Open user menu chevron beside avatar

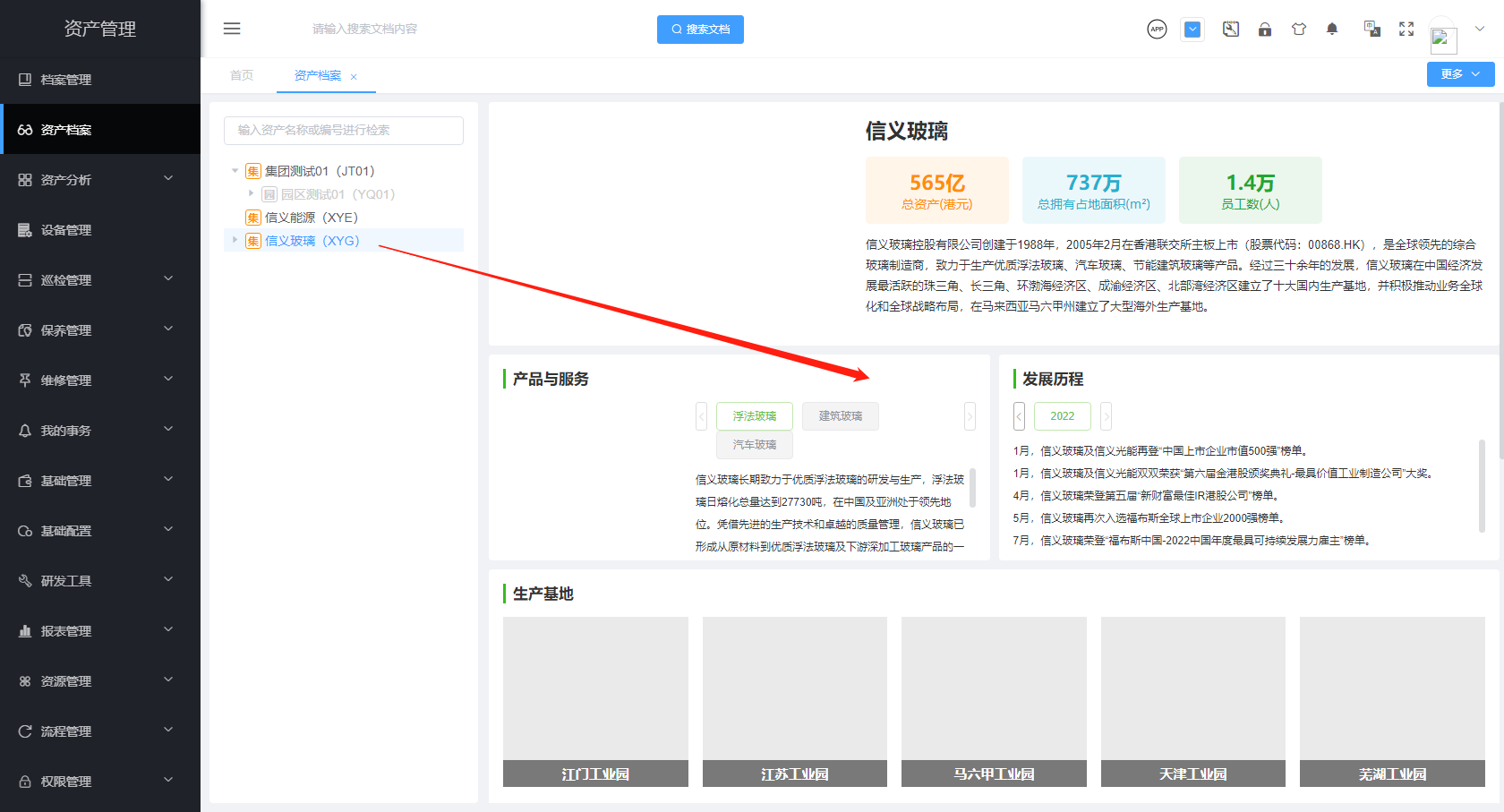pos(1480,29)
